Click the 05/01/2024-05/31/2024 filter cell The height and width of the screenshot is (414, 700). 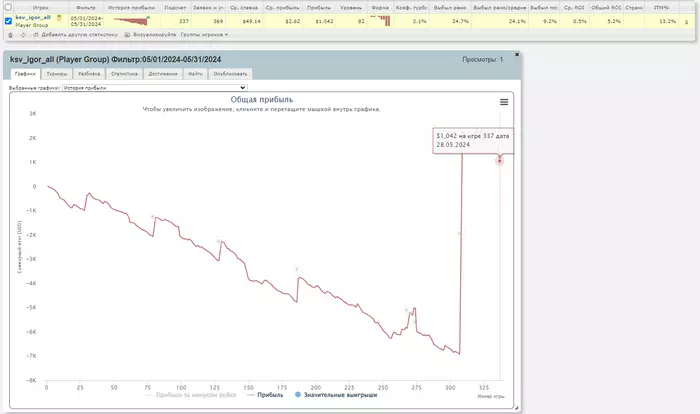pyautogui.click(x=87, y=21)
